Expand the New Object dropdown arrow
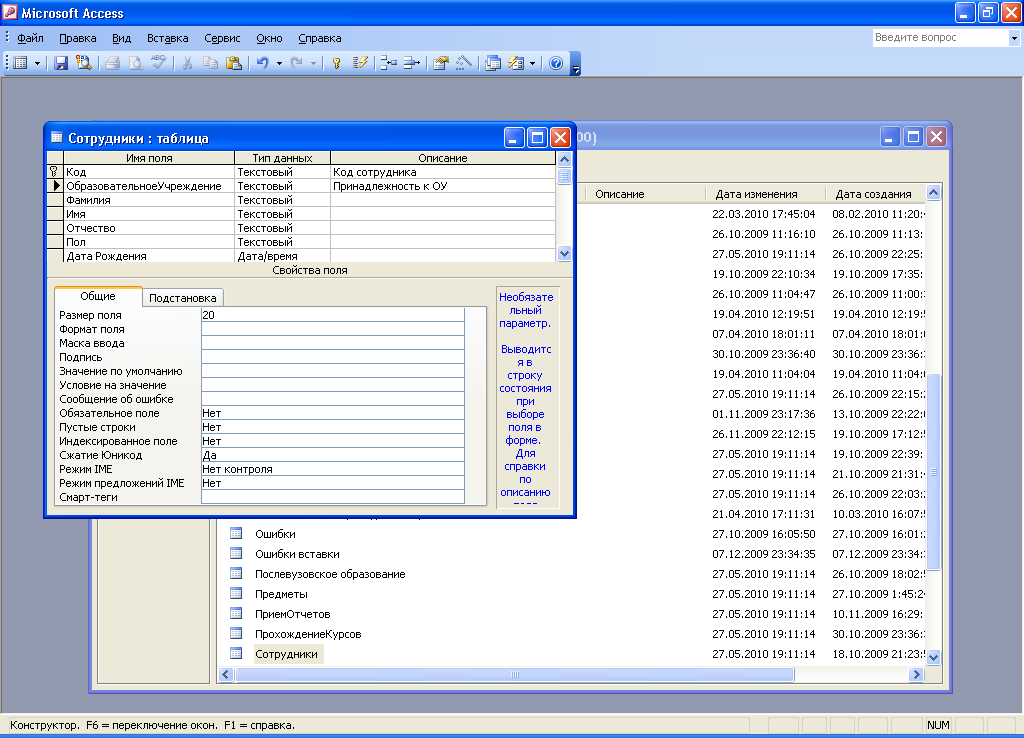This screenshot has height=738, width=1024. pyautogui.click(x=532, y=63)
